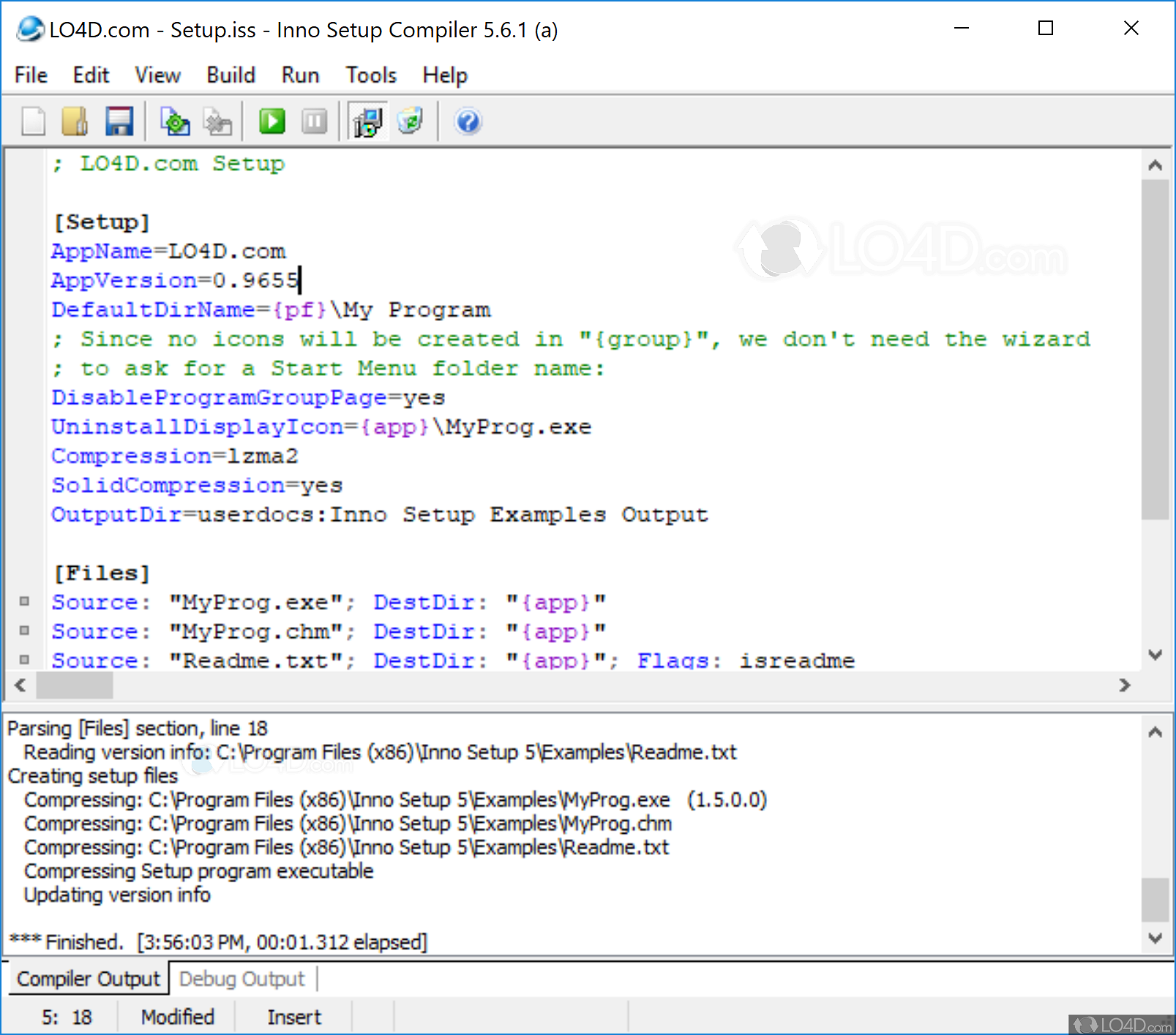The image size is (1176, 1035).
Task: Click editor vertical scrollbar up arrow
Action: [1155, 165]
